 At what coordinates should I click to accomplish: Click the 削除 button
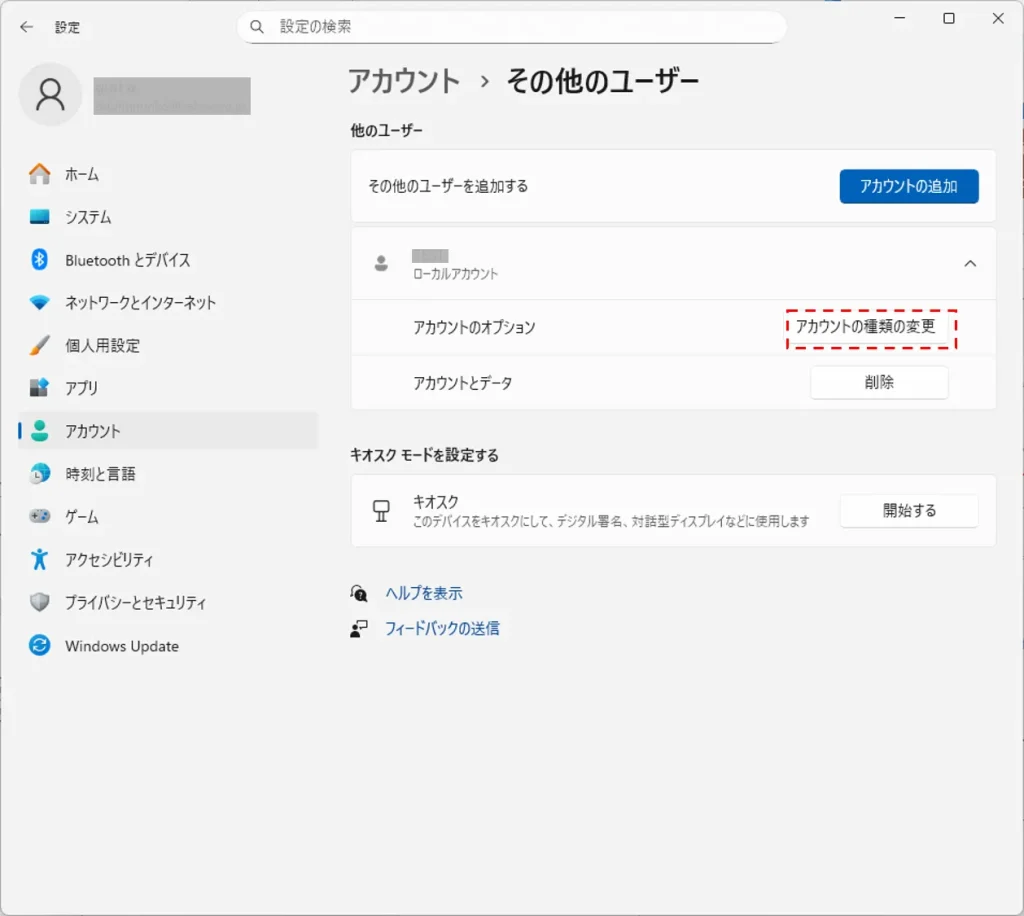tap(878, 383)
